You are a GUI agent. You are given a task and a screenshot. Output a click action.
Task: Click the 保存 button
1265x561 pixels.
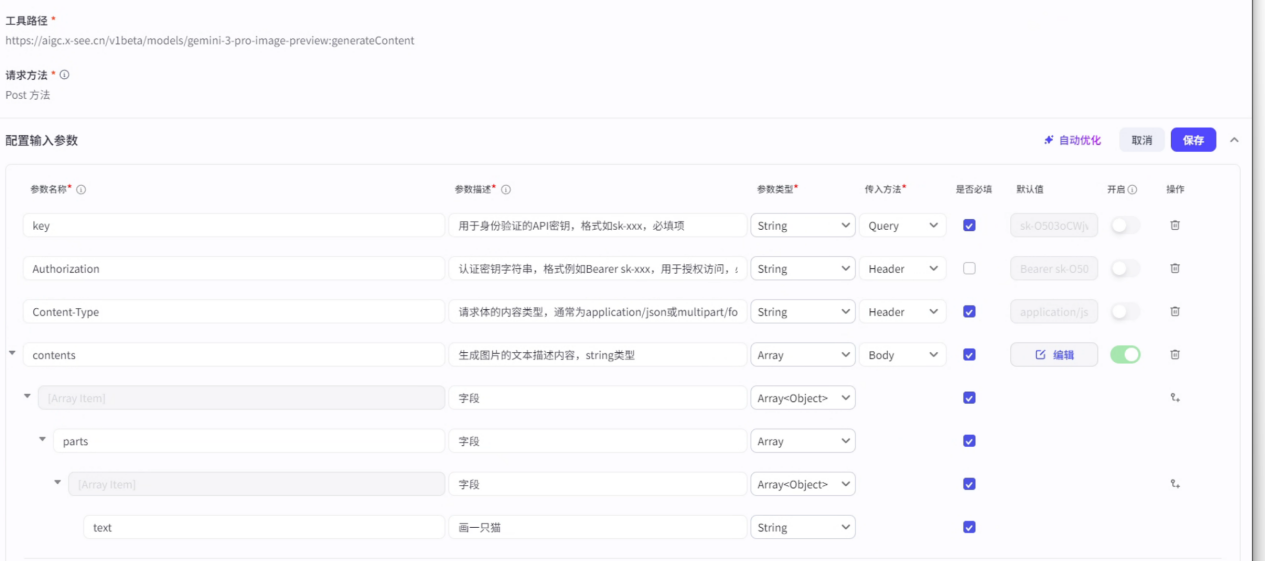point(1193,140)
